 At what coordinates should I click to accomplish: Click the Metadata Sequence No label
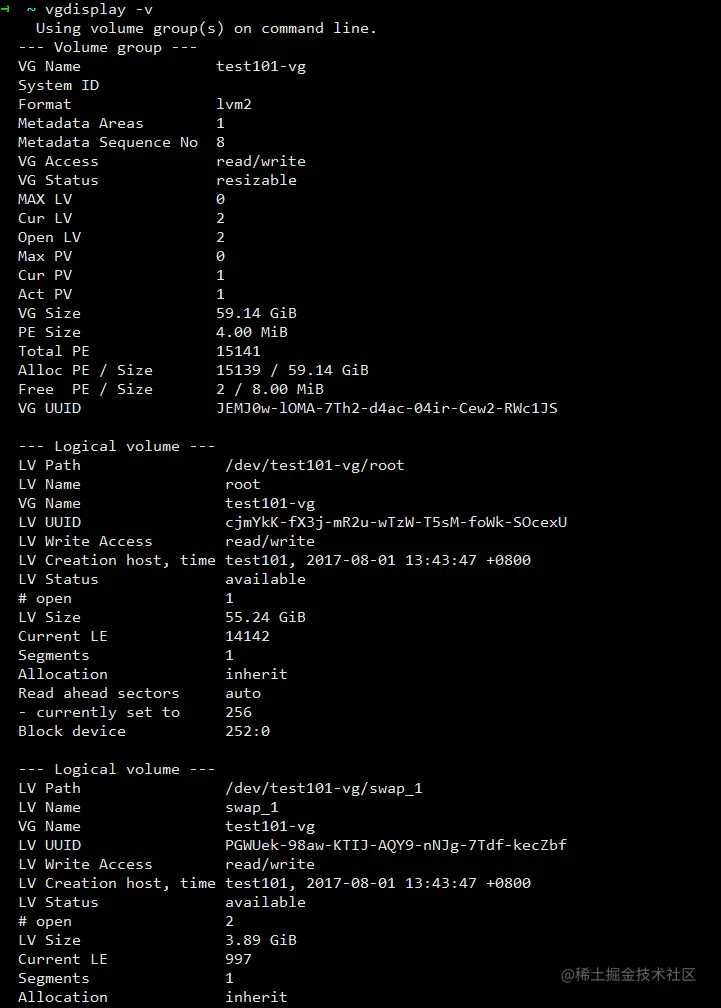(x=108, y=142)
